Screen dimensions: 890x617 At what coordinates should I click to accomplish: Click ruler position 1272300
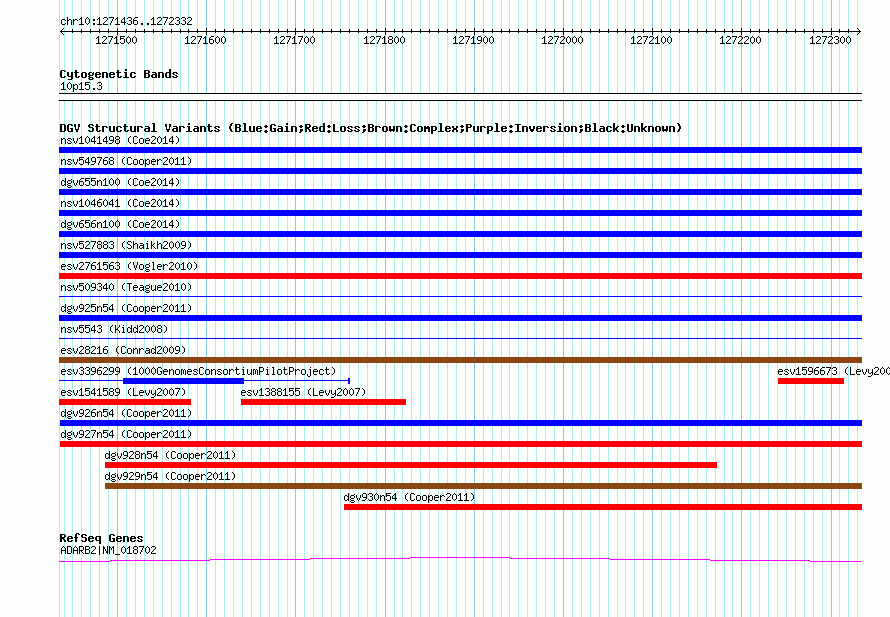[x=830, y=40]
